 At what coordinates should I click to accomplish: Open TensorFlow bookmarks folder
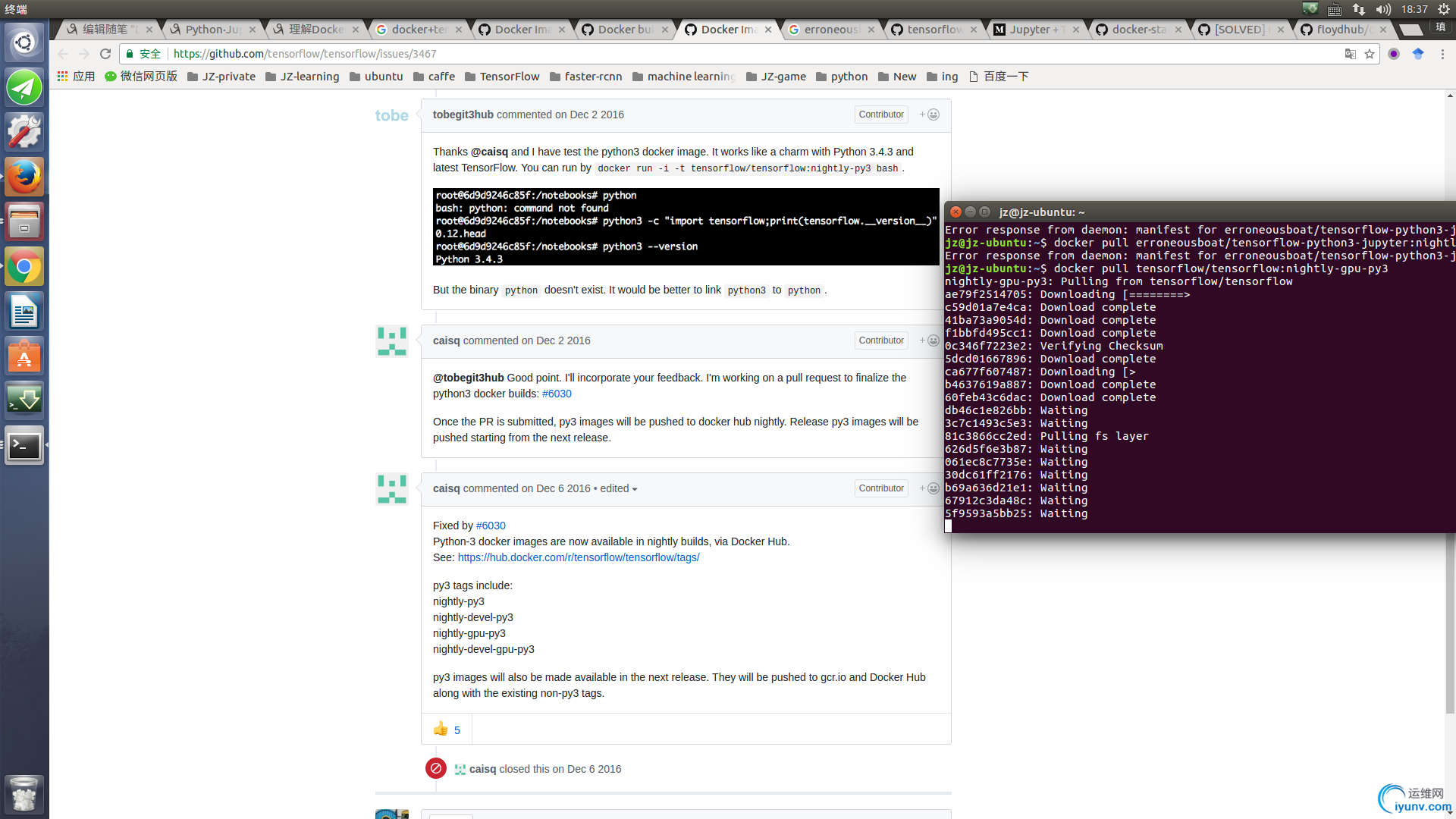click(x=502, y=77)
